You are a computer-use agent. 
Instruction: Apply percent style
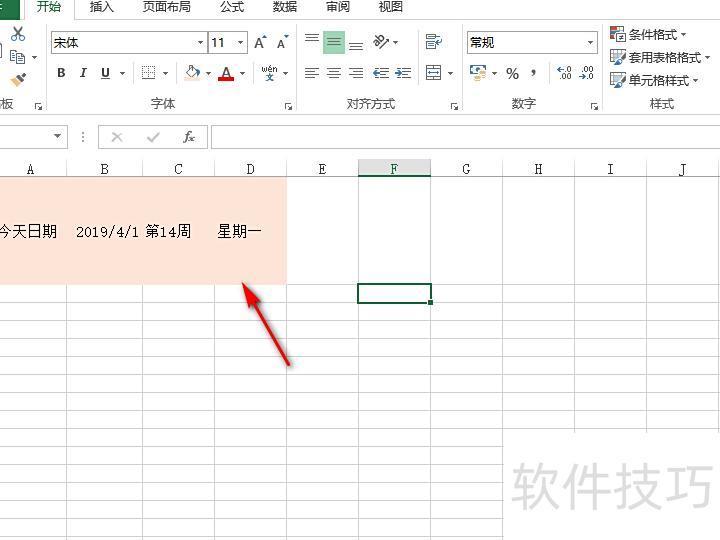pos(512,73)
